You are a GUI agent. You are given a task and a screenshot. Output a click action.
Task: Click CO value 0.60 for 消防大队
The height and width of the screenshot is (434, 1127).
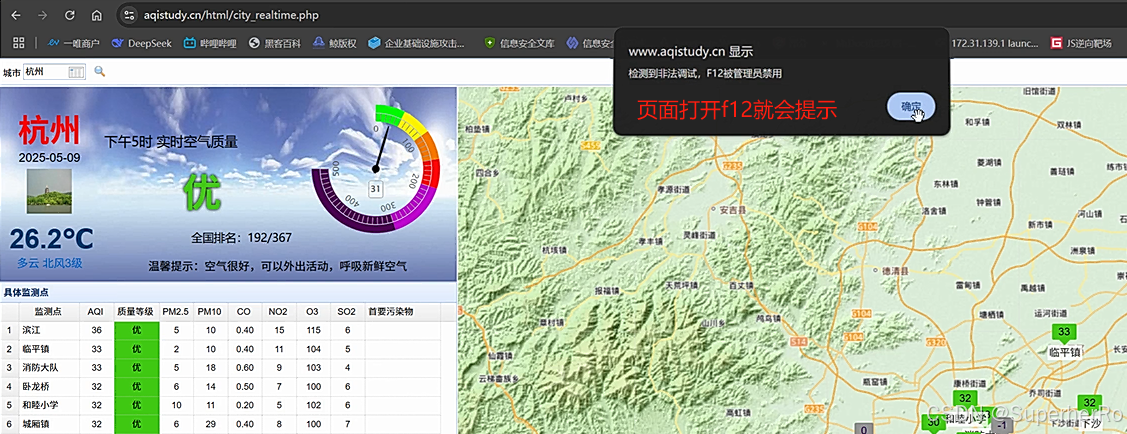pyautogui.click(x=244, y=368)
